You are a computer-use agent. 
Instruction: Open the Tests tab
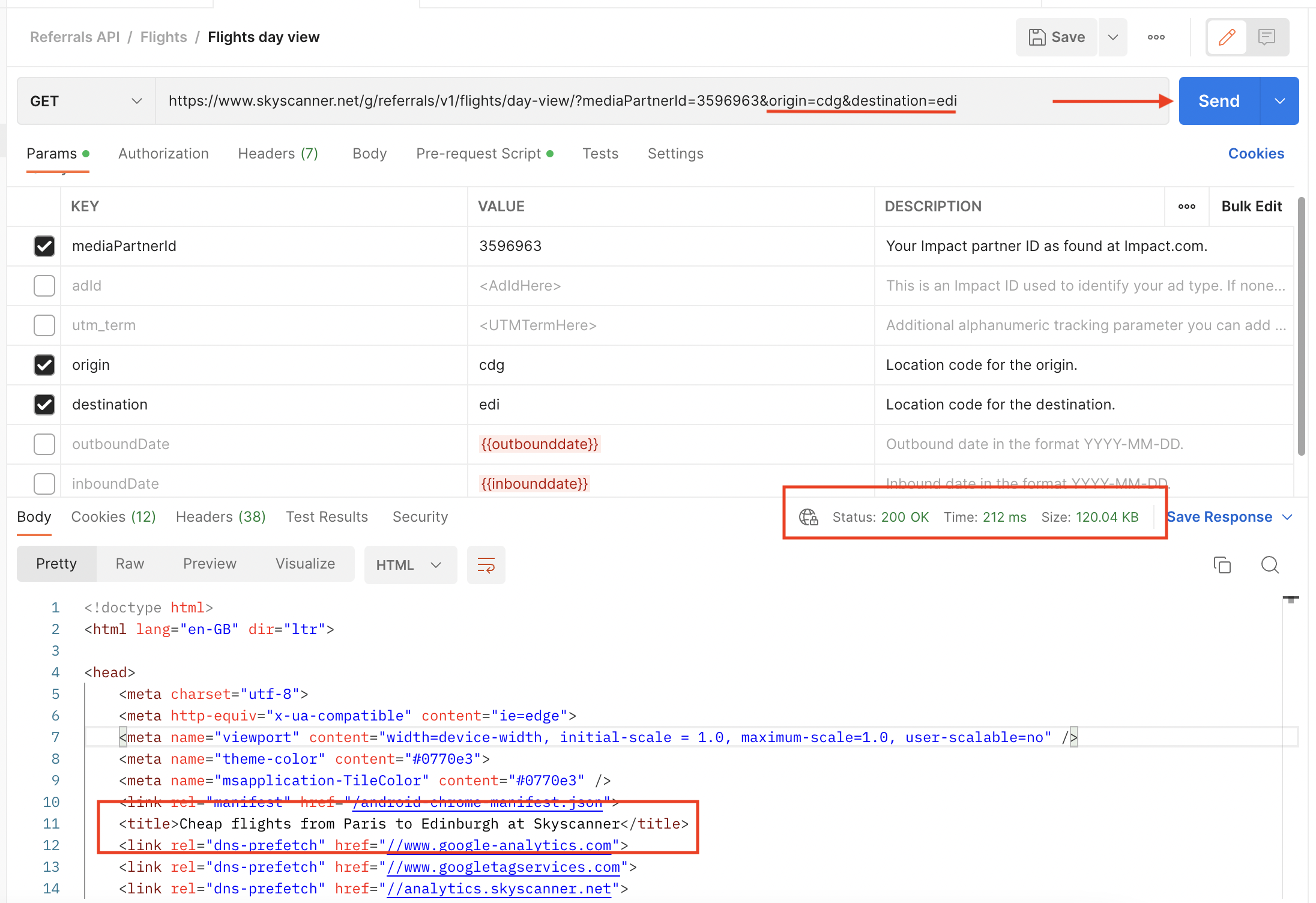(600, 154)
